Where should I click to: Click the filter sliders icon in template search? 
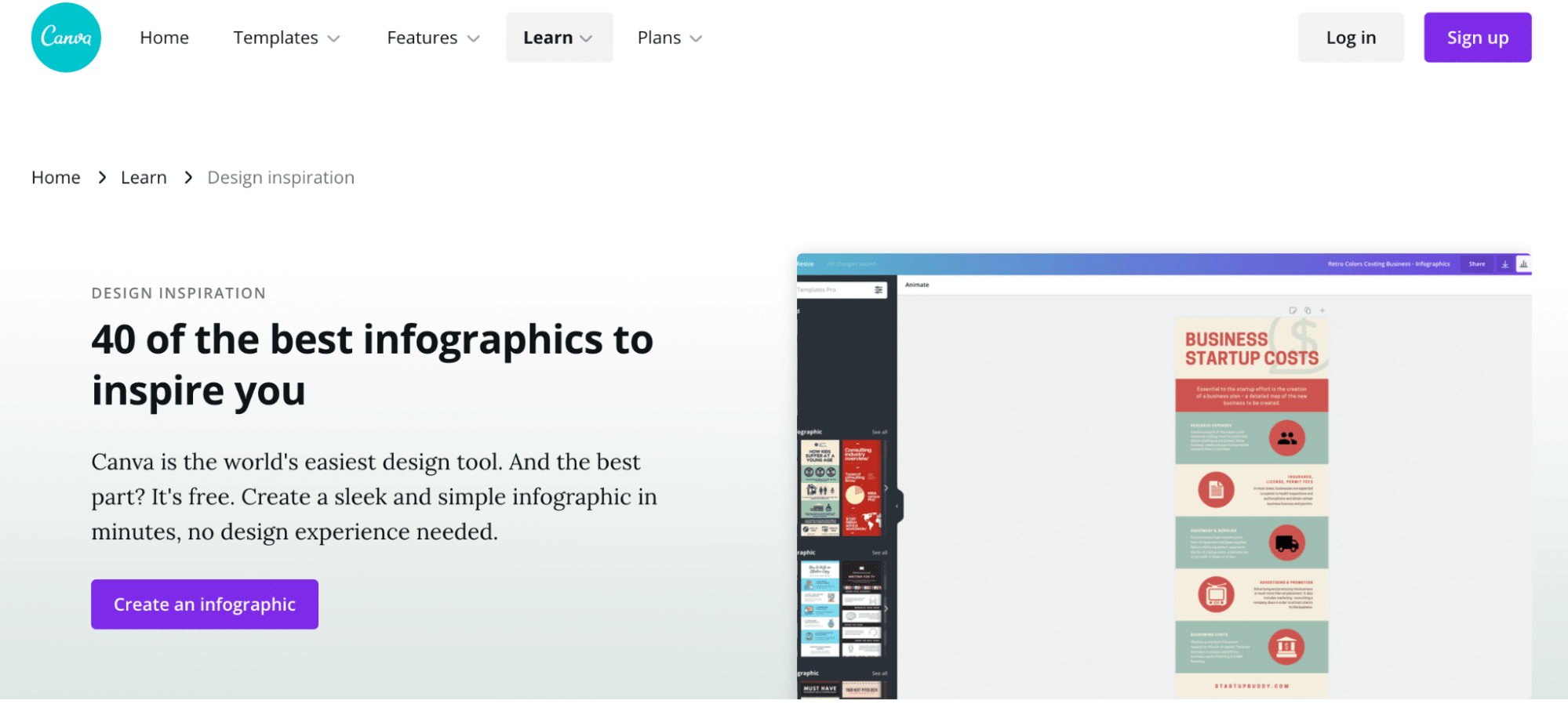879,290
